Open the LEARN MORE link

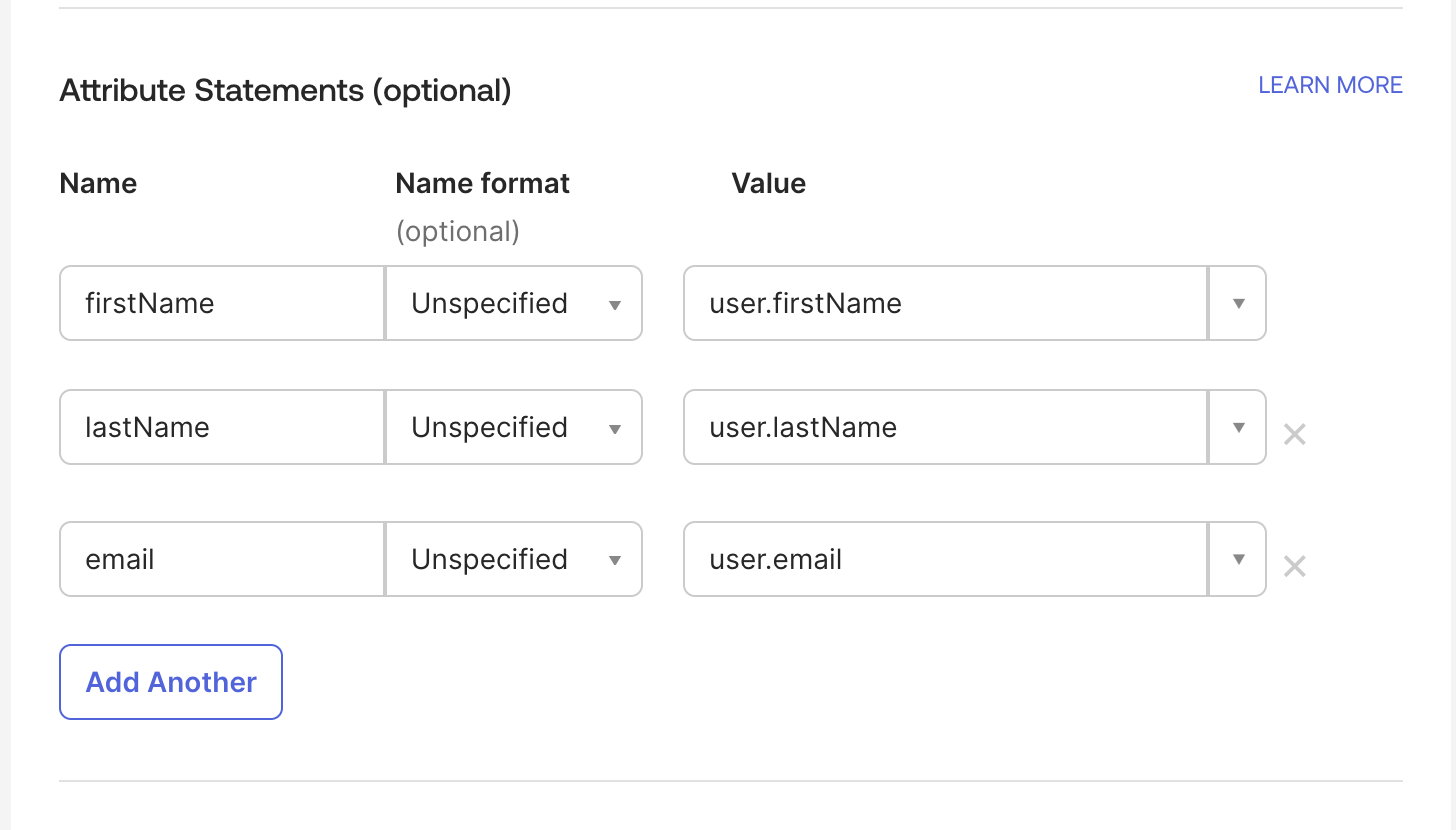point(1330,85)
